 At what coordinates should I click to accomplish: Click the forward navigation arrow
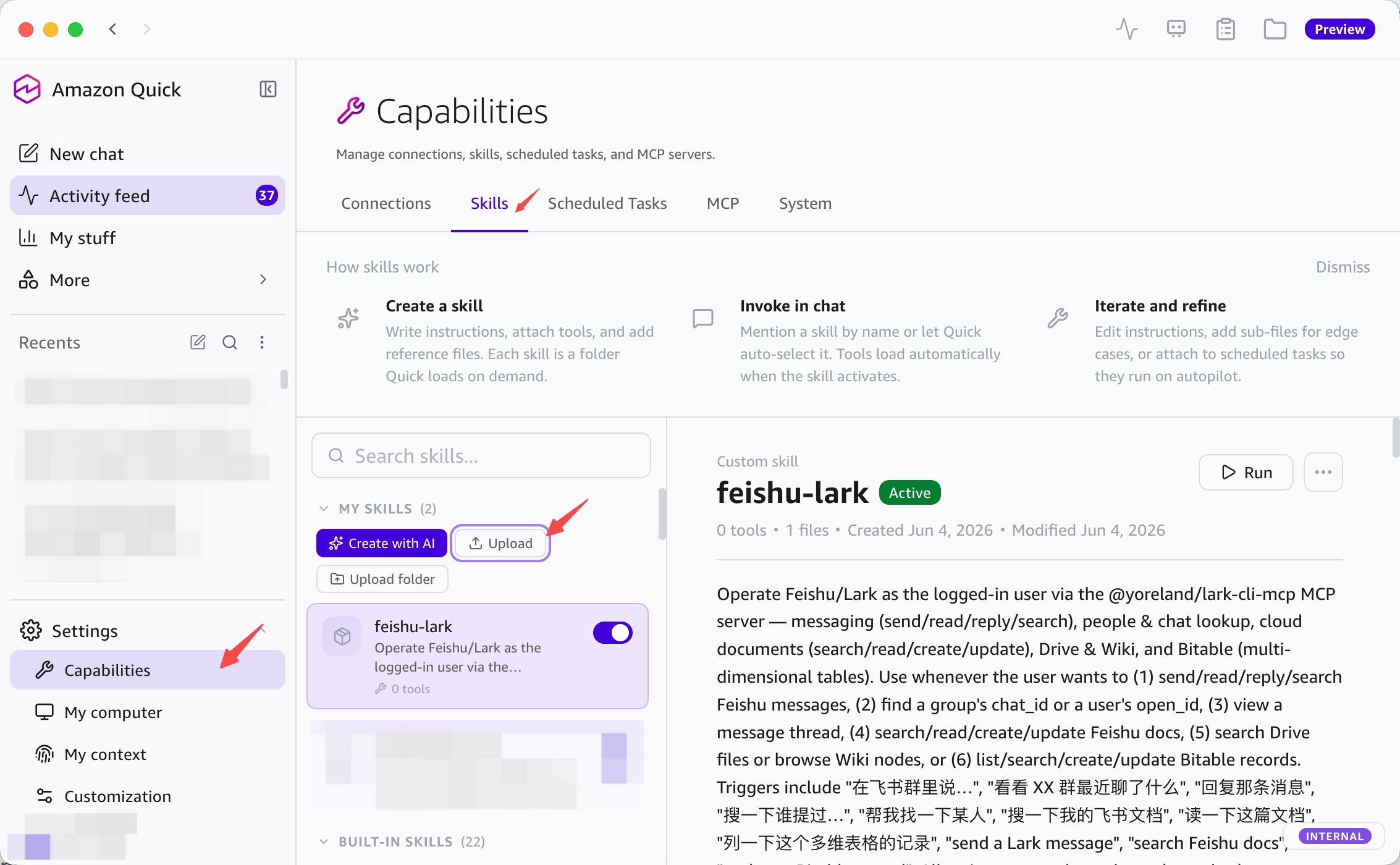(146, 29)
